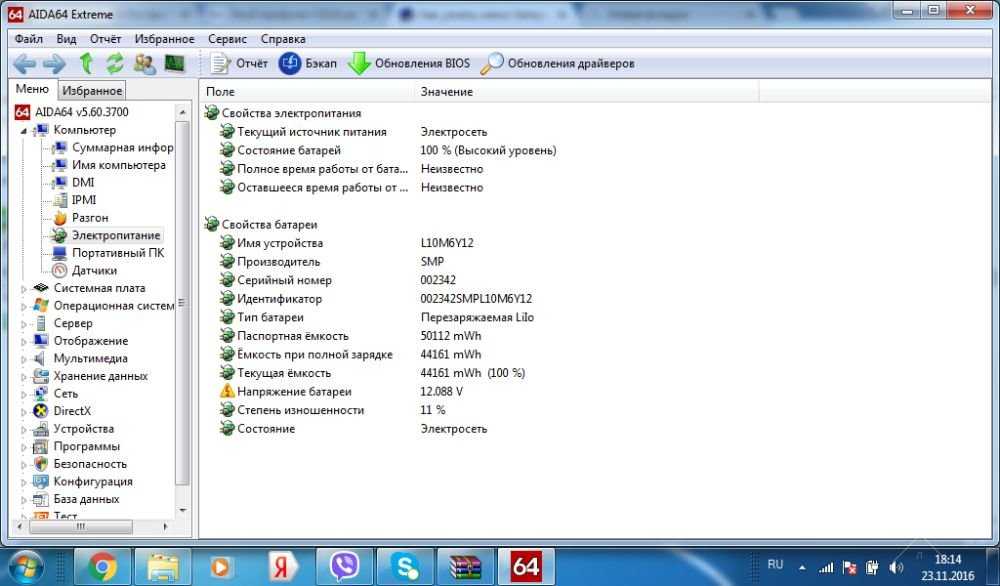Click the RU language indicator

[x=775, y=564]
